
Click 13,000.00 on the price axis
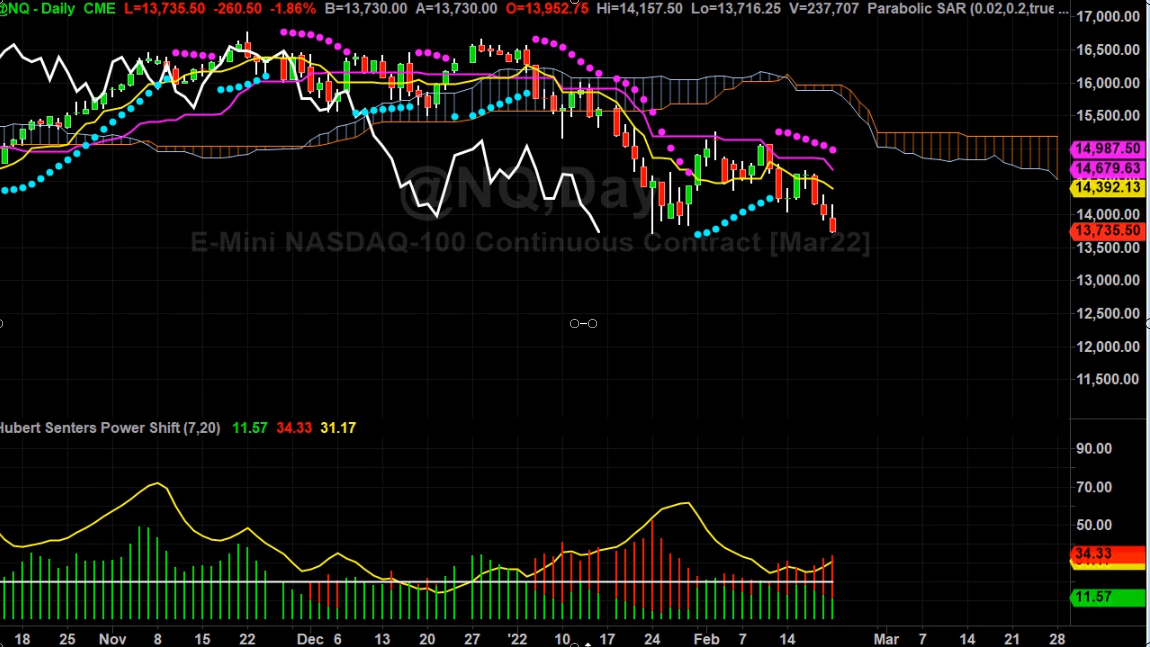1107,280
